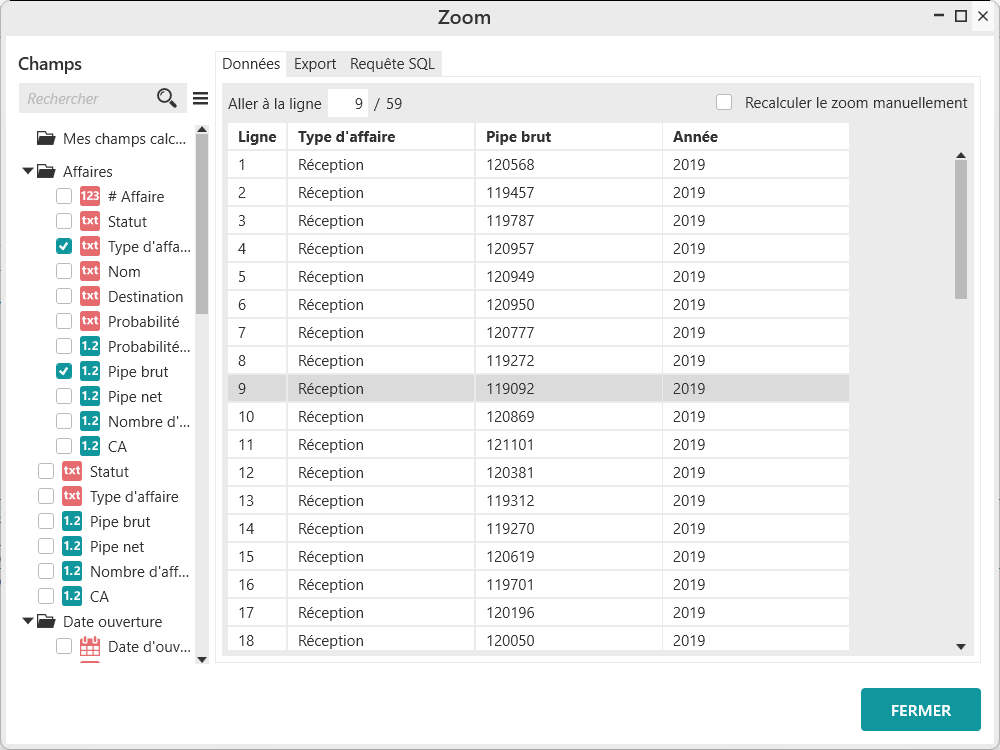
Task: Click the numeric icon beside # Affaire
Action: (x=90, y=197)
